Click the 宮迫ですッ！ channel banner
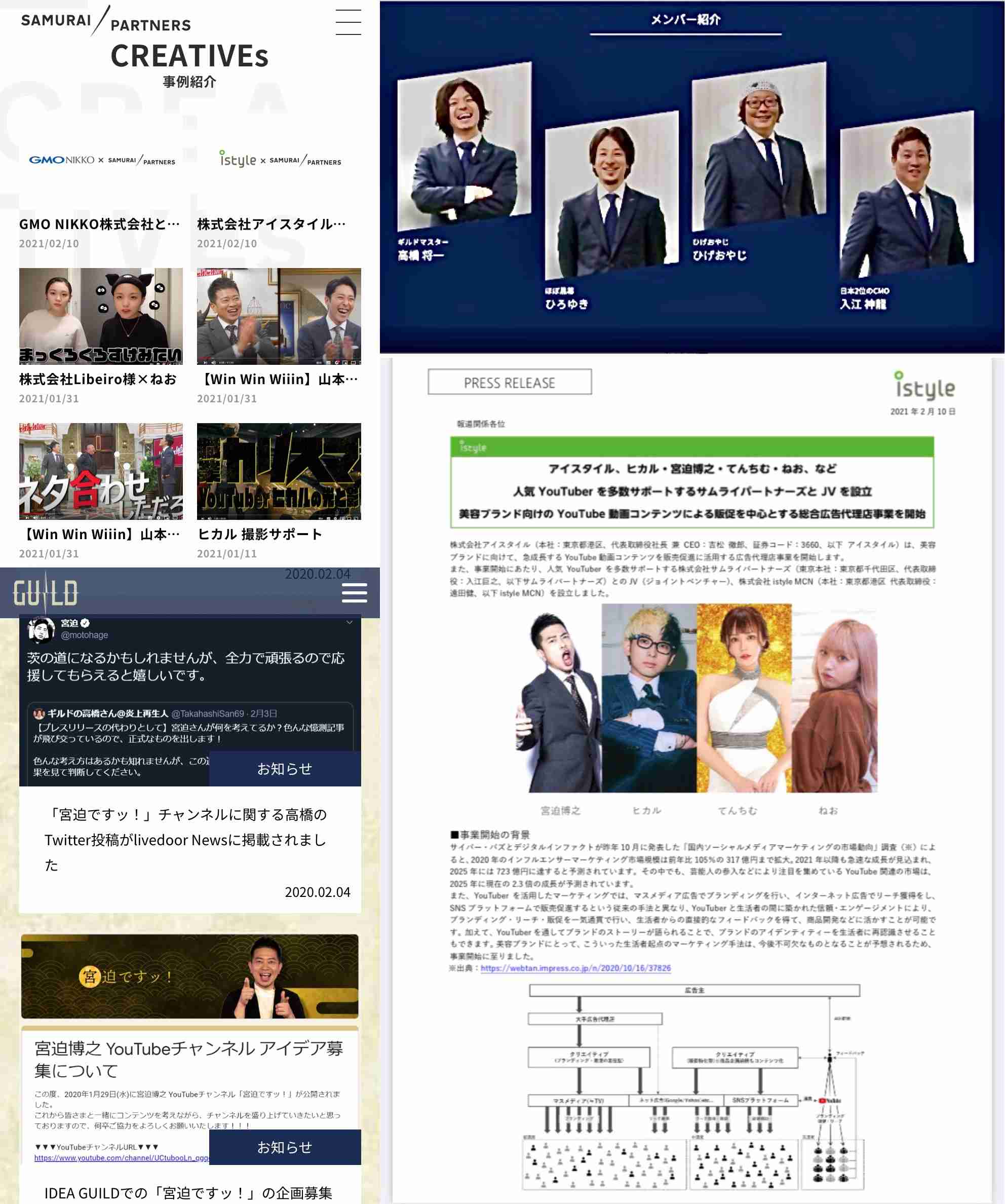 pyautogui.click(x=189, y=976)
